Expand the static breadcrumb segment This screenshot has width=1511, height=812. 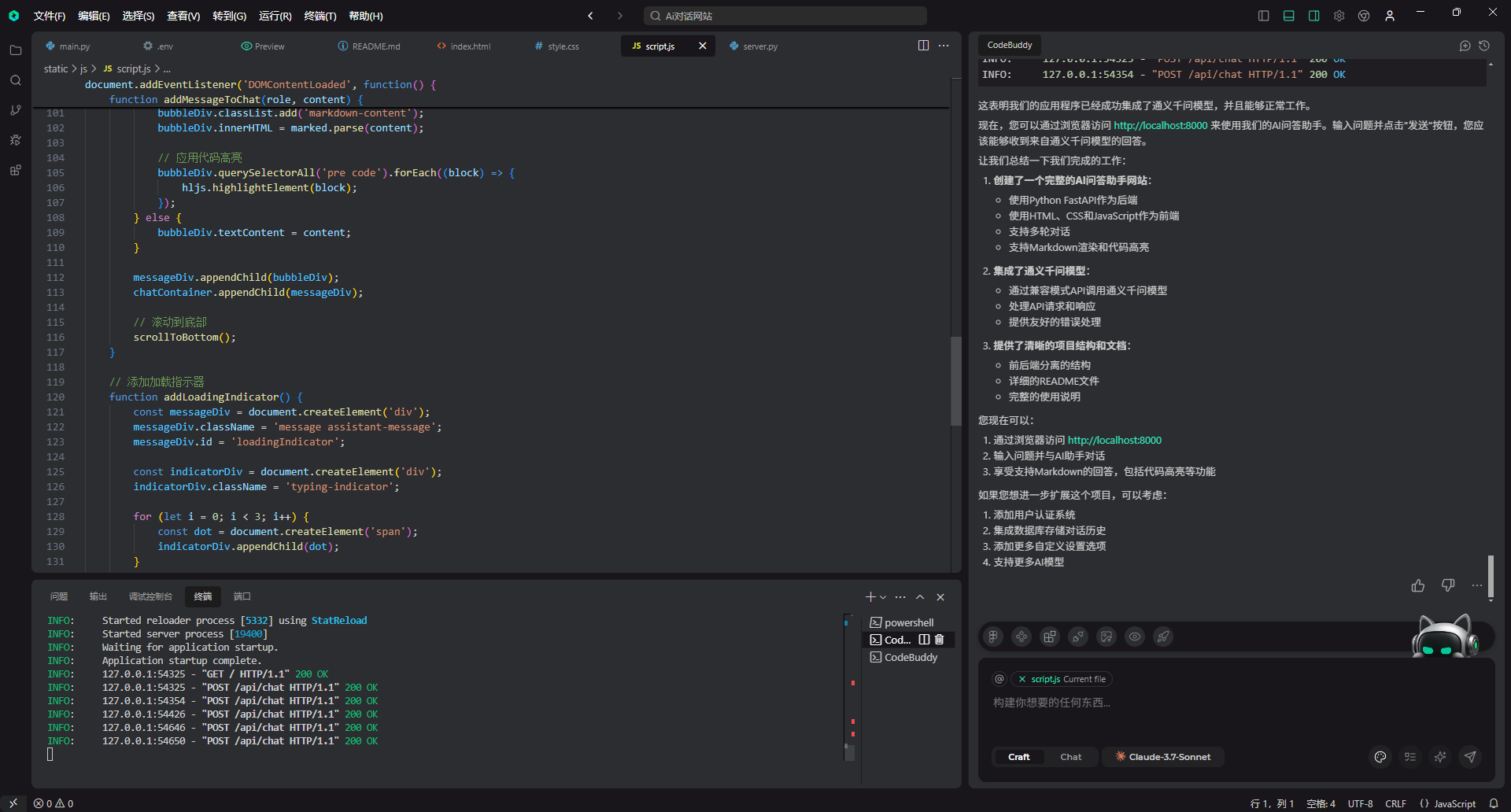56,69
